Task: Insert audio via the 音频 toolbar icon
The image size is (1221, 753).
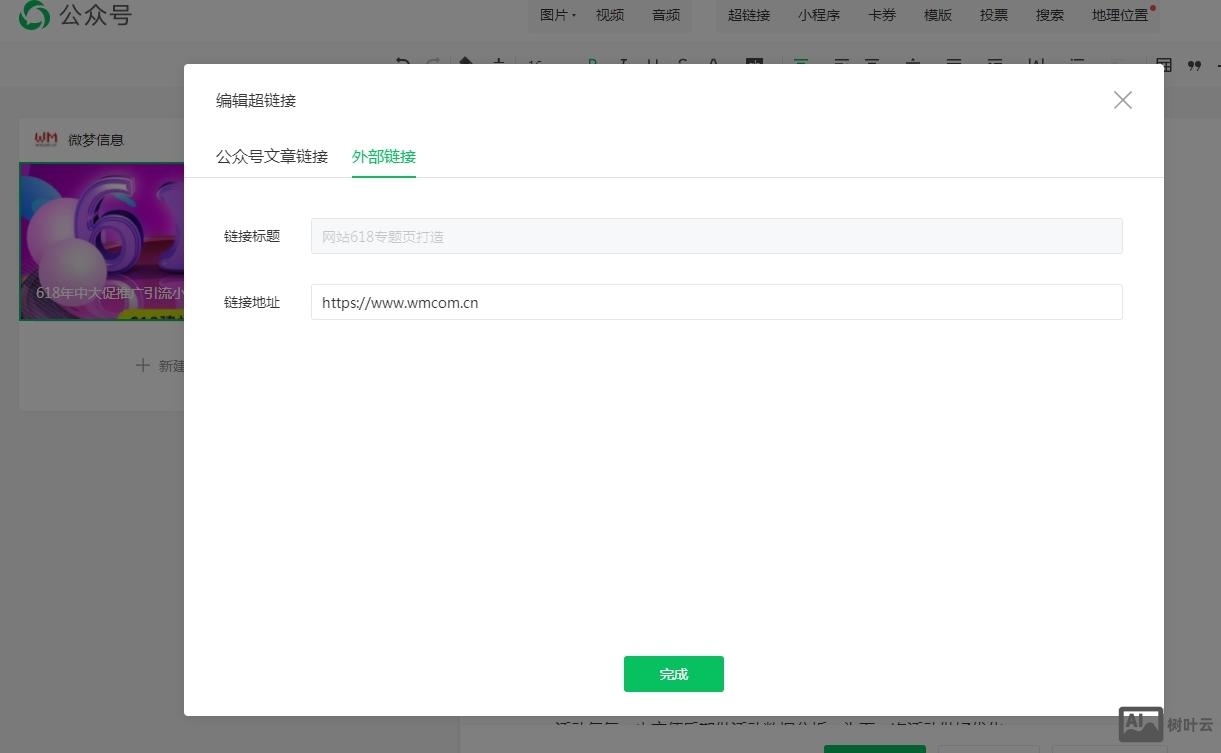Action: 665,14
